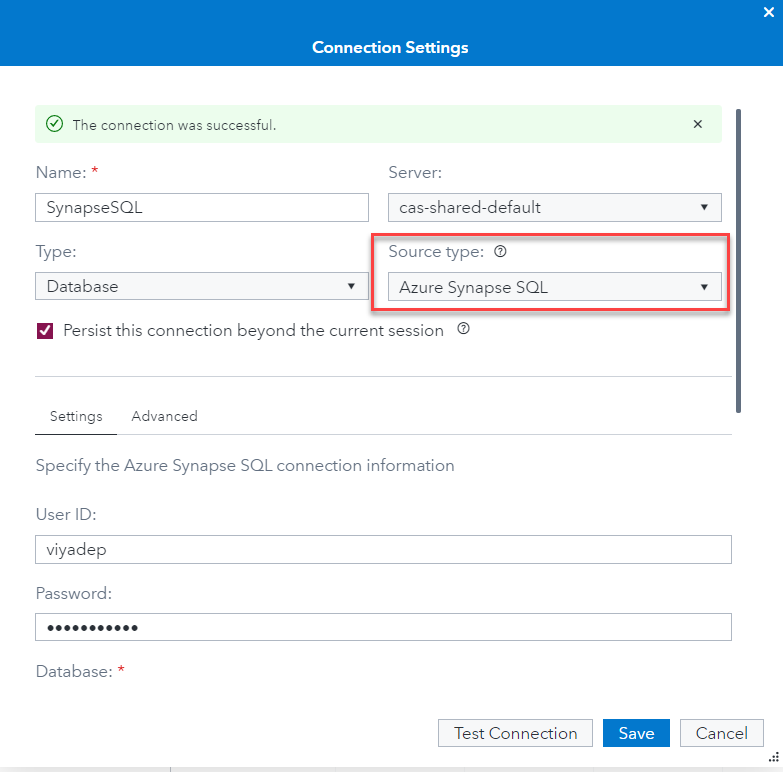The width and height of the screenshot is (783, 772).
Task: Click the User ID field viyadep
Action: coord(383,549)
